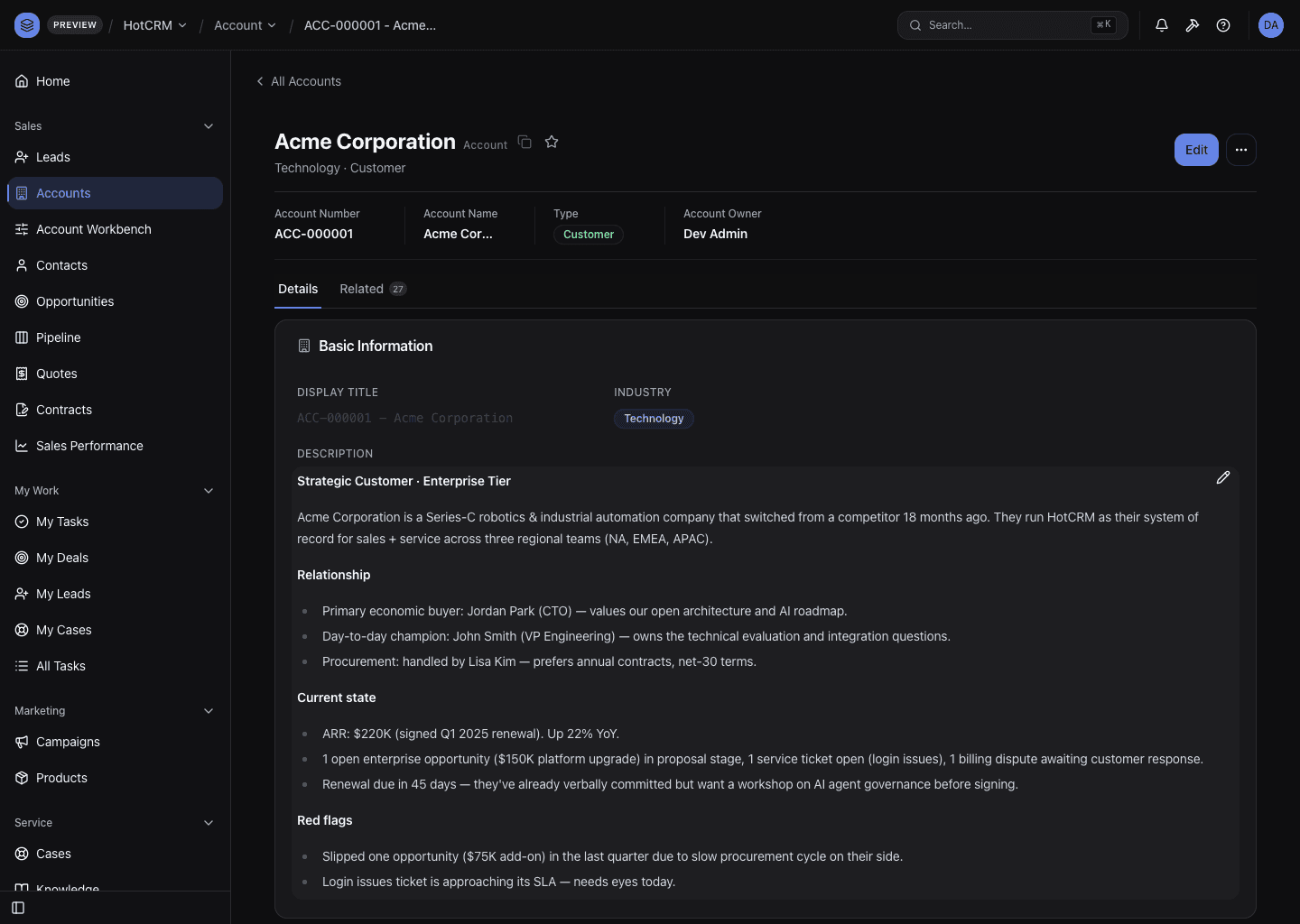
Task: Open My Cases
Action: (x=115, y=630)
